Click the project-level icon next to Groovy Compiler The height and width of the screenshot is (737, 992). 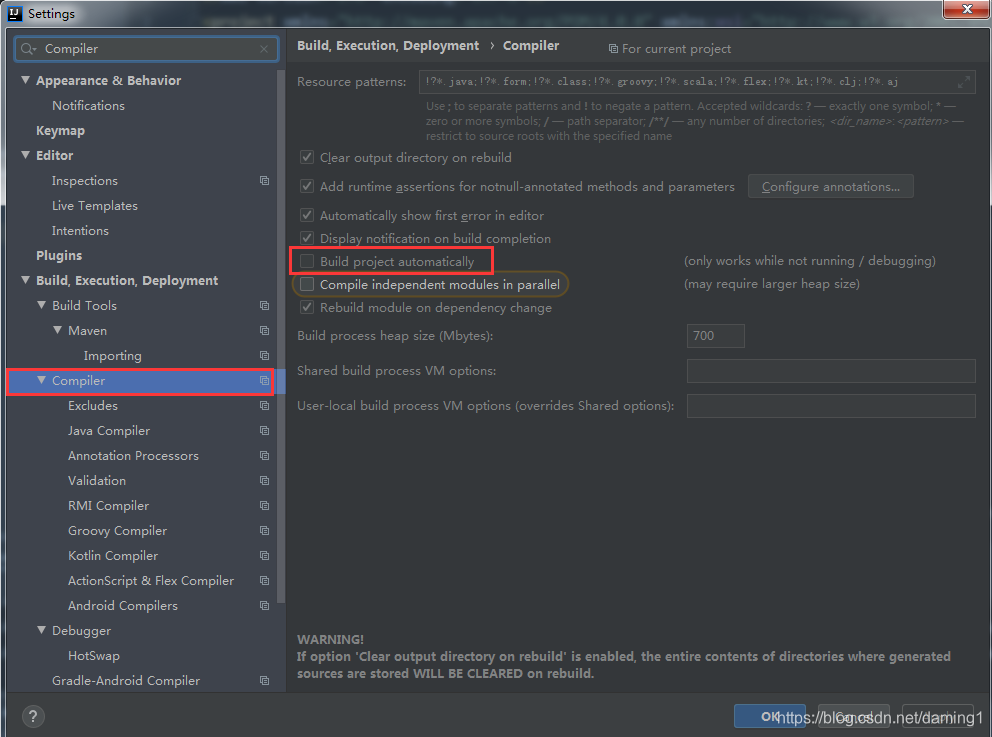pos(264,531)
